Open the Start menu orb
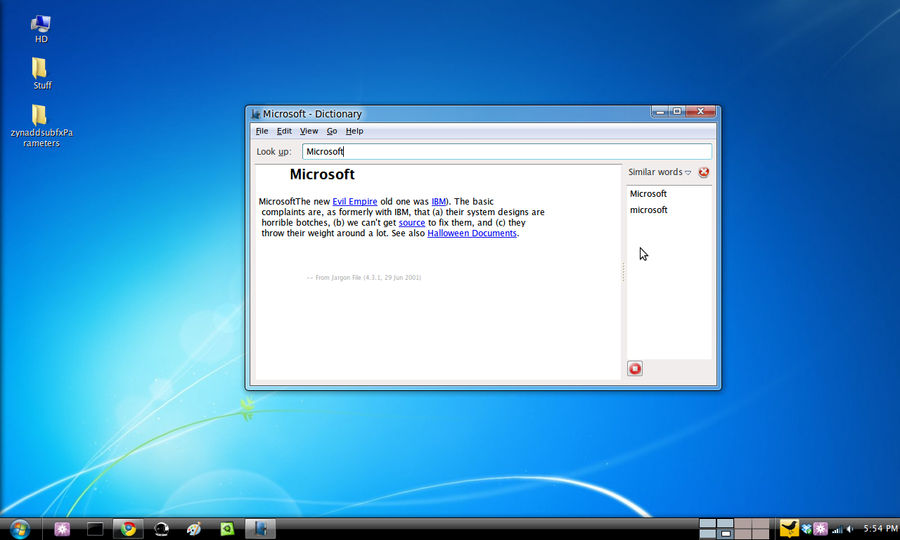This screenshot has height=540, width=900. [20, 529]
